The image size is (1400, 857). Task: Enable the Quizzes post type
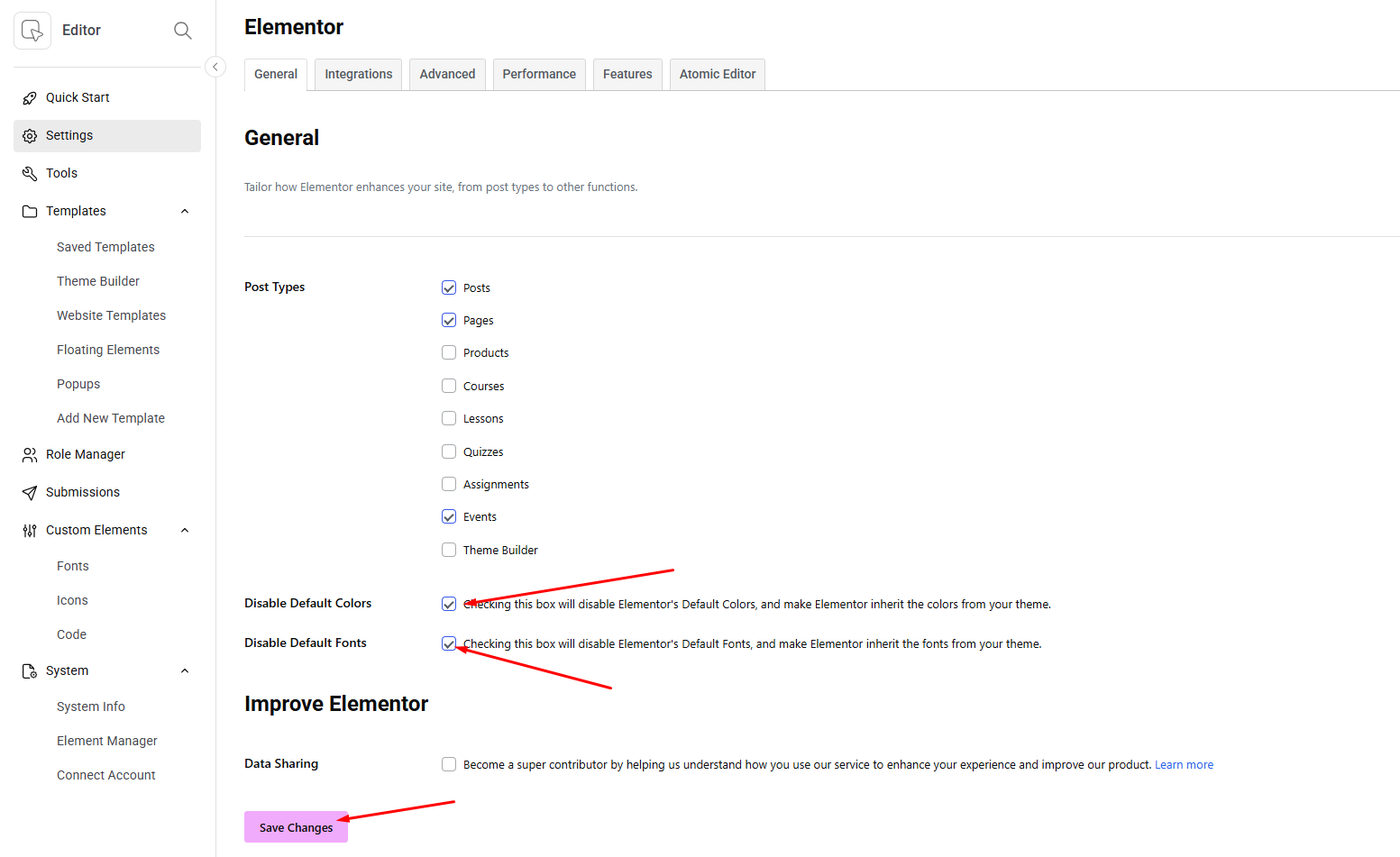(449, 451)
